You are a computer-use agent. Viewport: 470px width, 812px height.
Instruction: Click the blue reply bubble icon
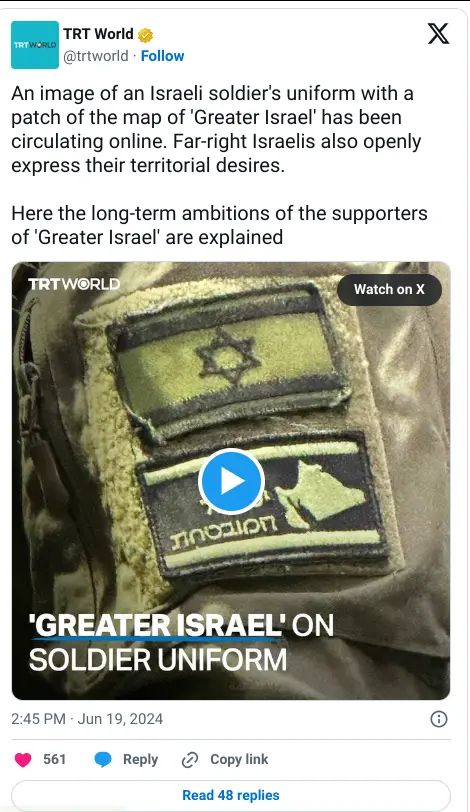pos(103,760)
